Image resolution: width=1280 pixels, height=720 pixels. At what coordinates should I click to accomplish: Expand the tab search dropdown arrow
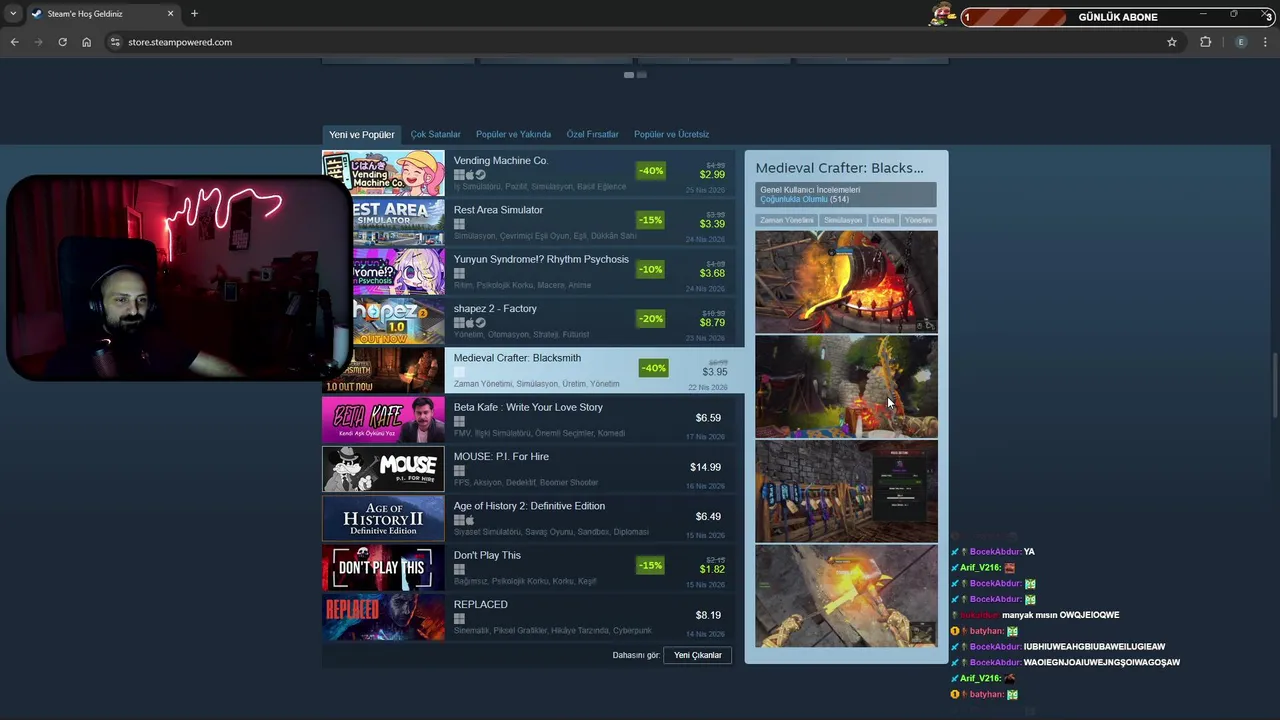point(13,14)
